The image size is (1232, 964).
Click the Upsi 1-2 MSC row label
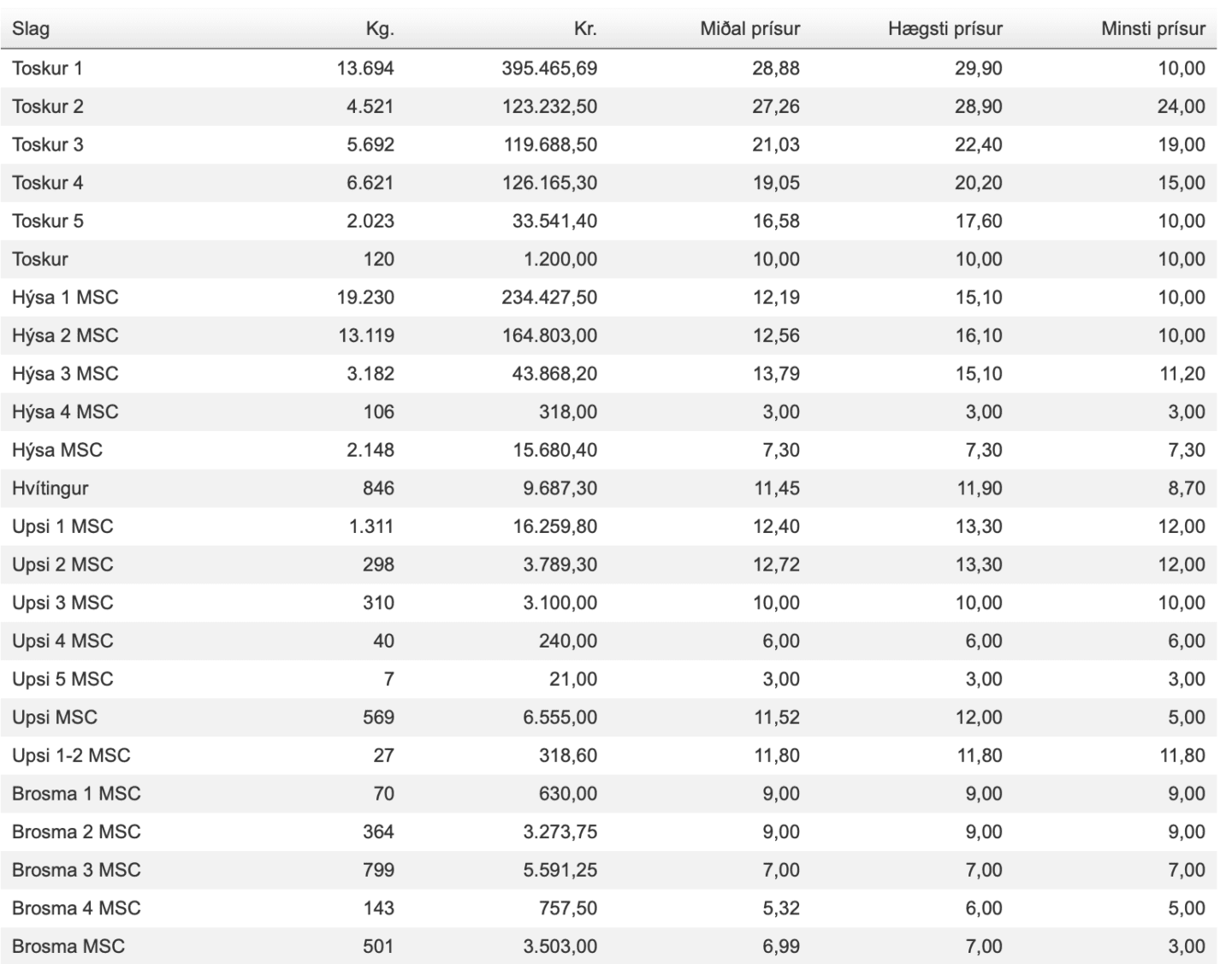coord(71,756)
